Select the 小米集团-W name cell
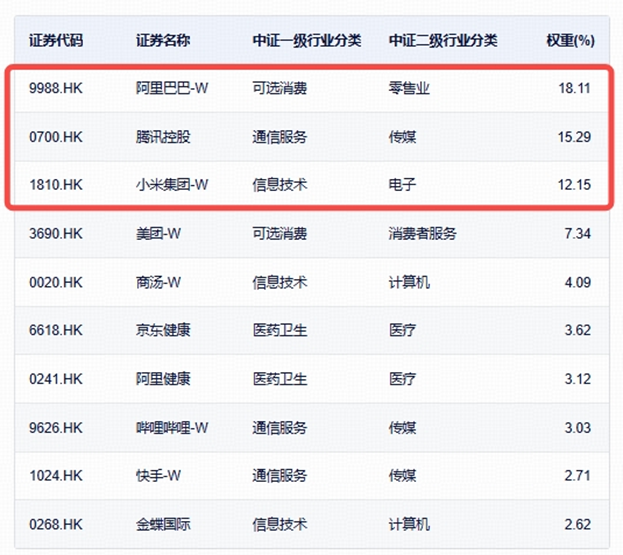 click(x=172, y=185)
